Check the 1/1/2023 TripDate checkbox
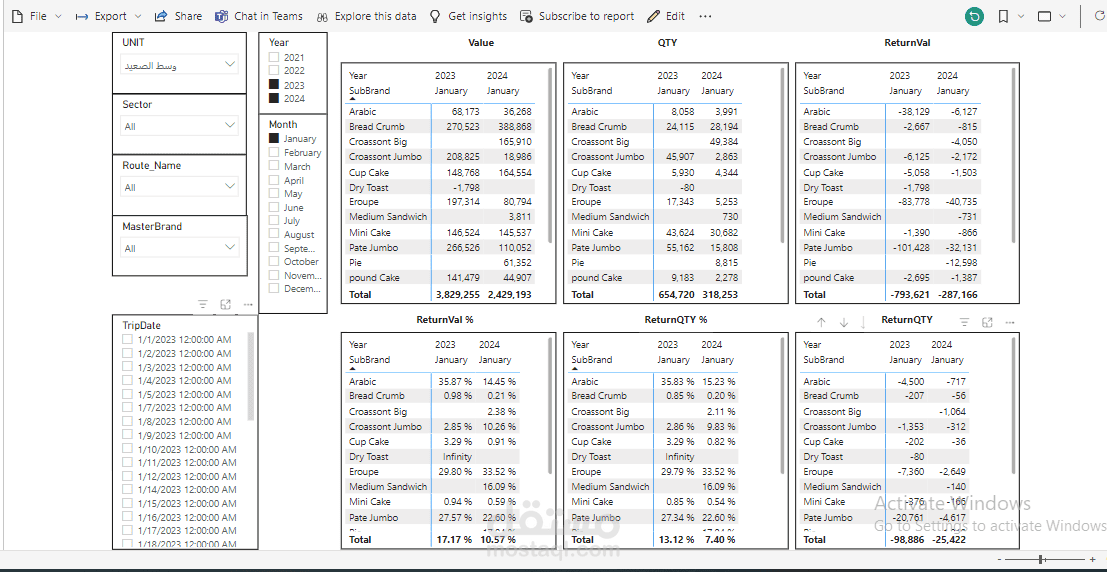Viewport: 1107px width, 572px height. 128,339
